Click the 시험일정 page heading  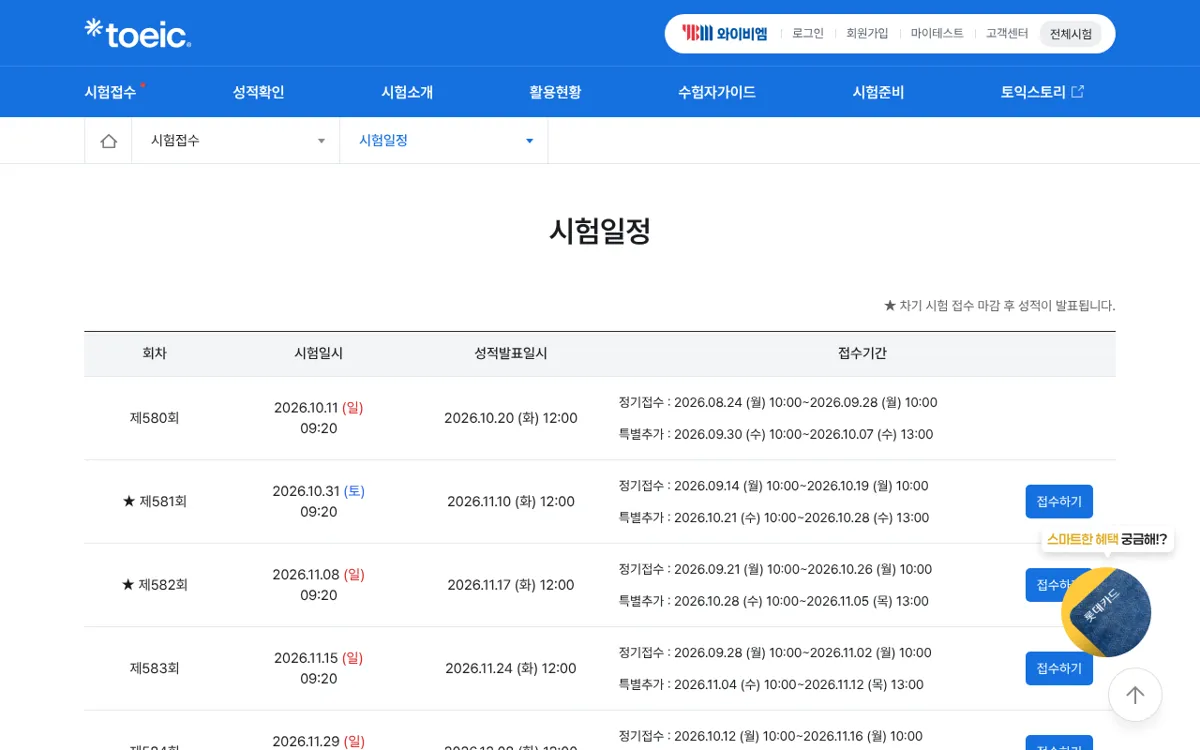click(600, 231)
